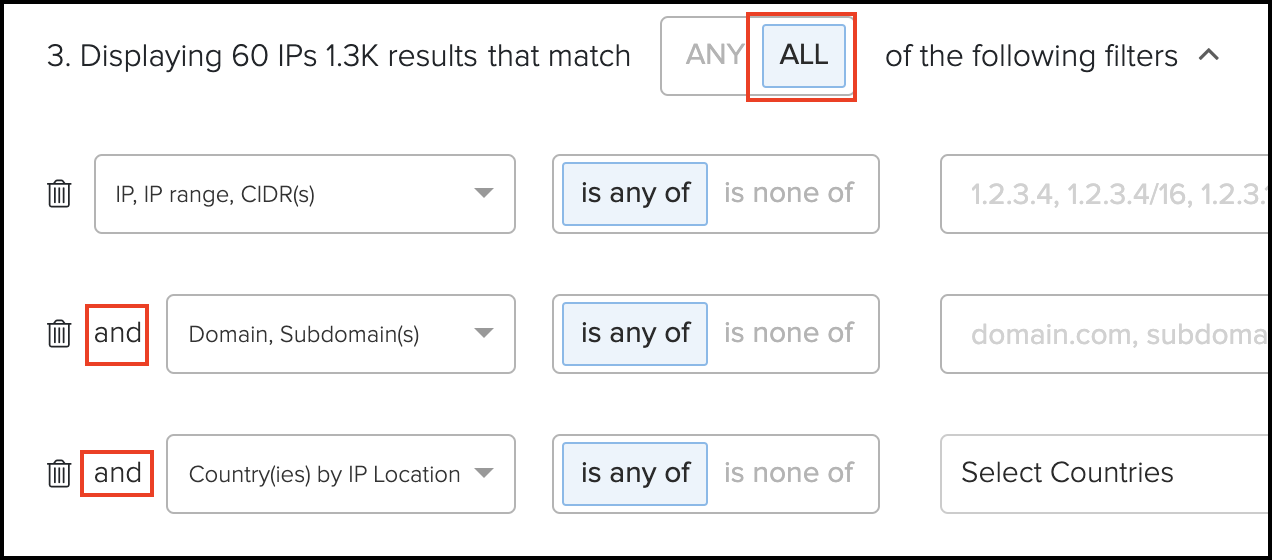Click 'and' operator before Country filter
The height and width of the screenshot is (560, 1272).
[117, 473]
